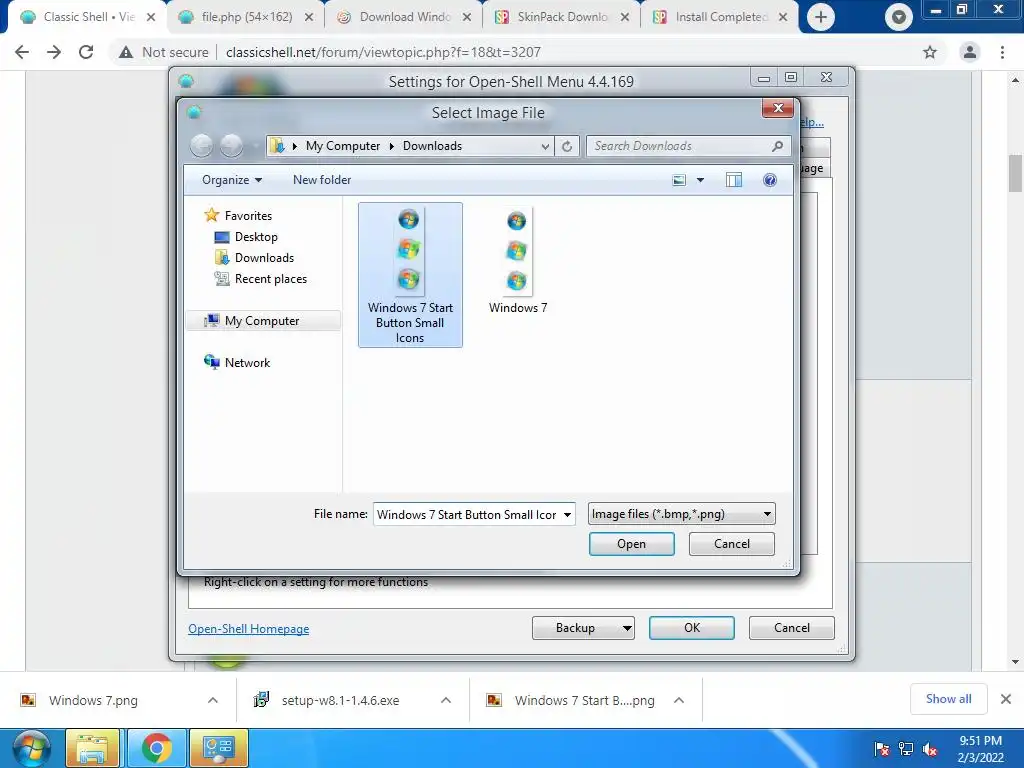
Task: Open the view options dropdown arrow
Action: click(700, 180)
